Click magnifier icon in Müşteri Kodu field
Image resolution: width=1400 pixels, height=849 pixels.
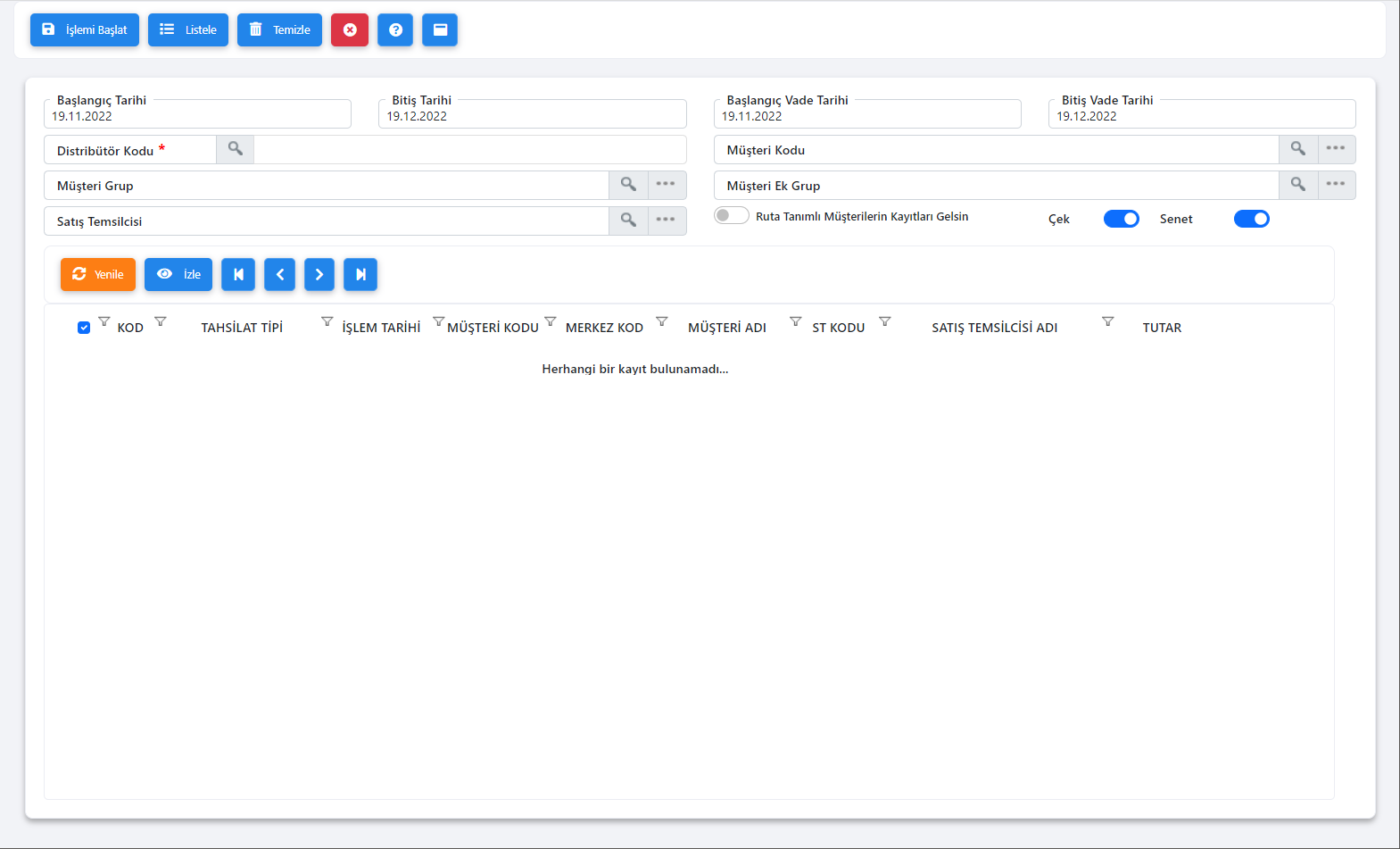pyautogui.click(x=1298, y=149)
